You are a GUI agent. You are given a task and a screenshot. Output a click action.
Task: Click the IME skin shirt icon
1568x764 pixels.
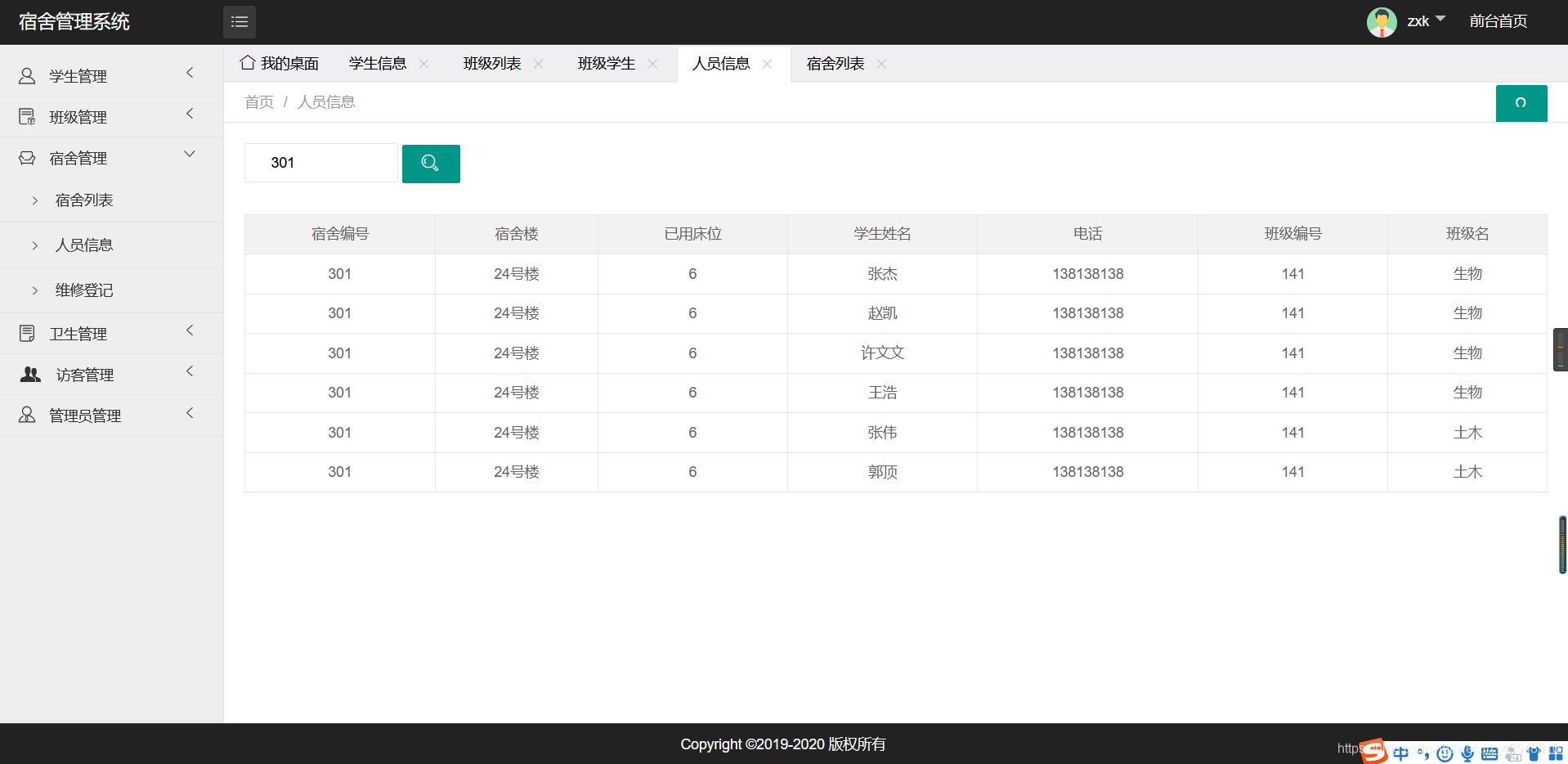(1534, 753)
